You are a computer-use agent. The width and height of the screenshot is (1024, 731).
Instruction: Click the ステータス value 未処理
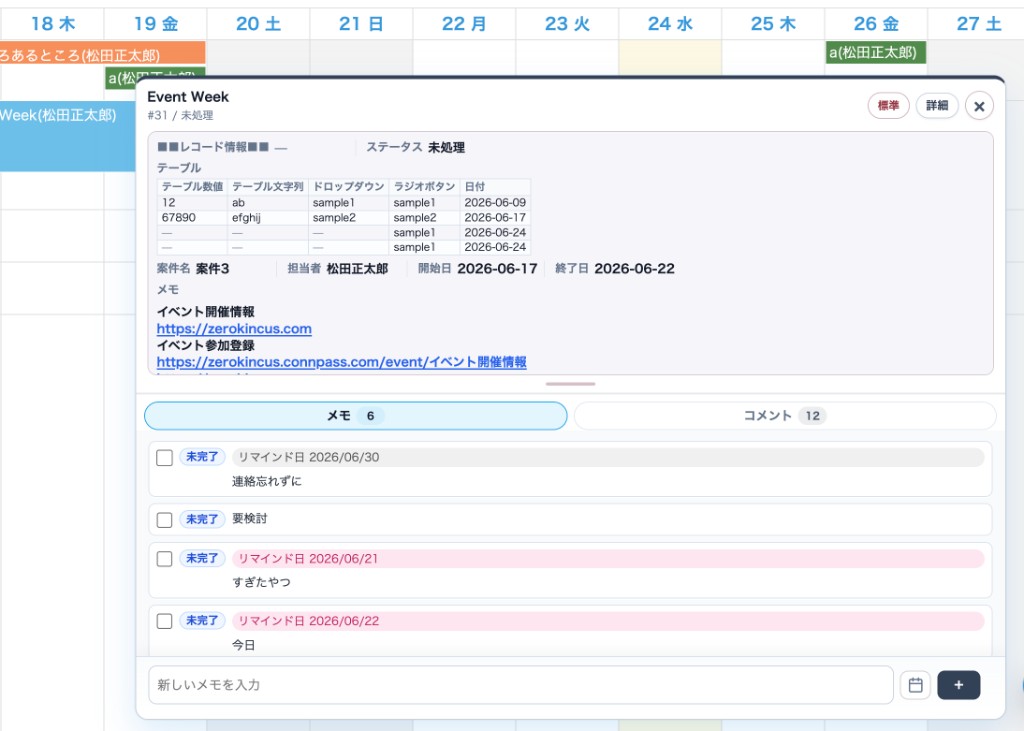447,148
